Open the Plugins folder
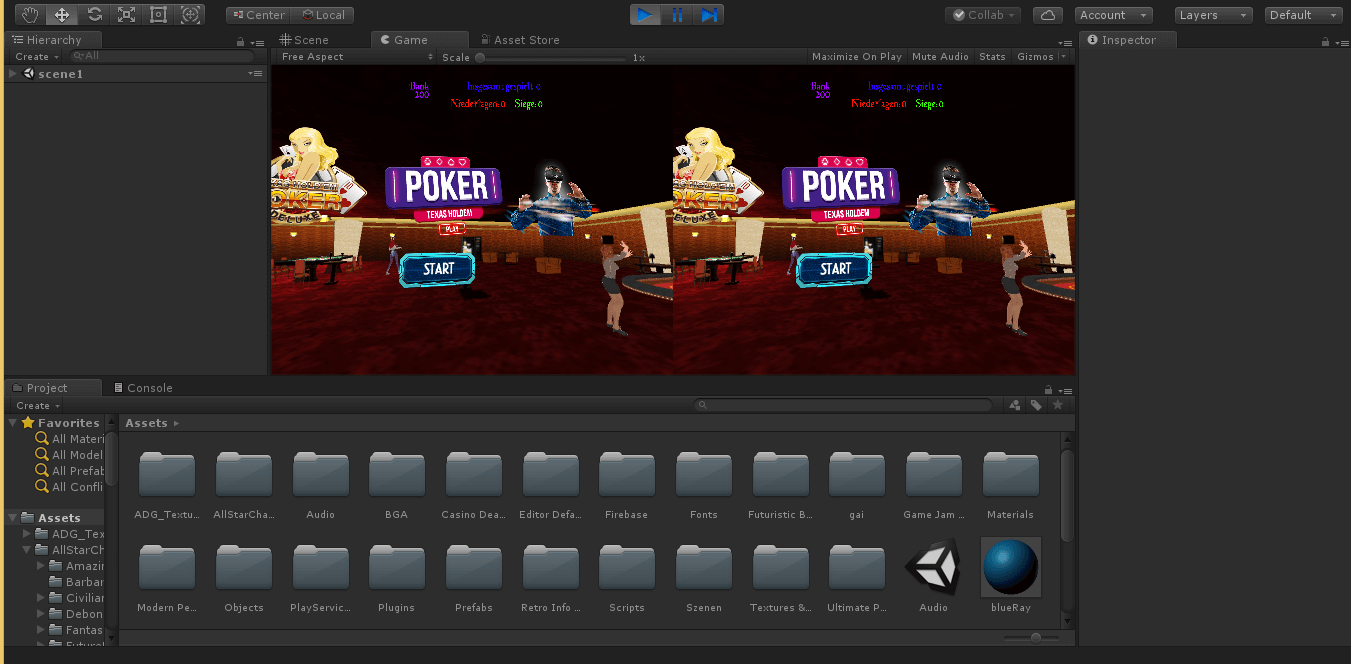 (397, 578)
